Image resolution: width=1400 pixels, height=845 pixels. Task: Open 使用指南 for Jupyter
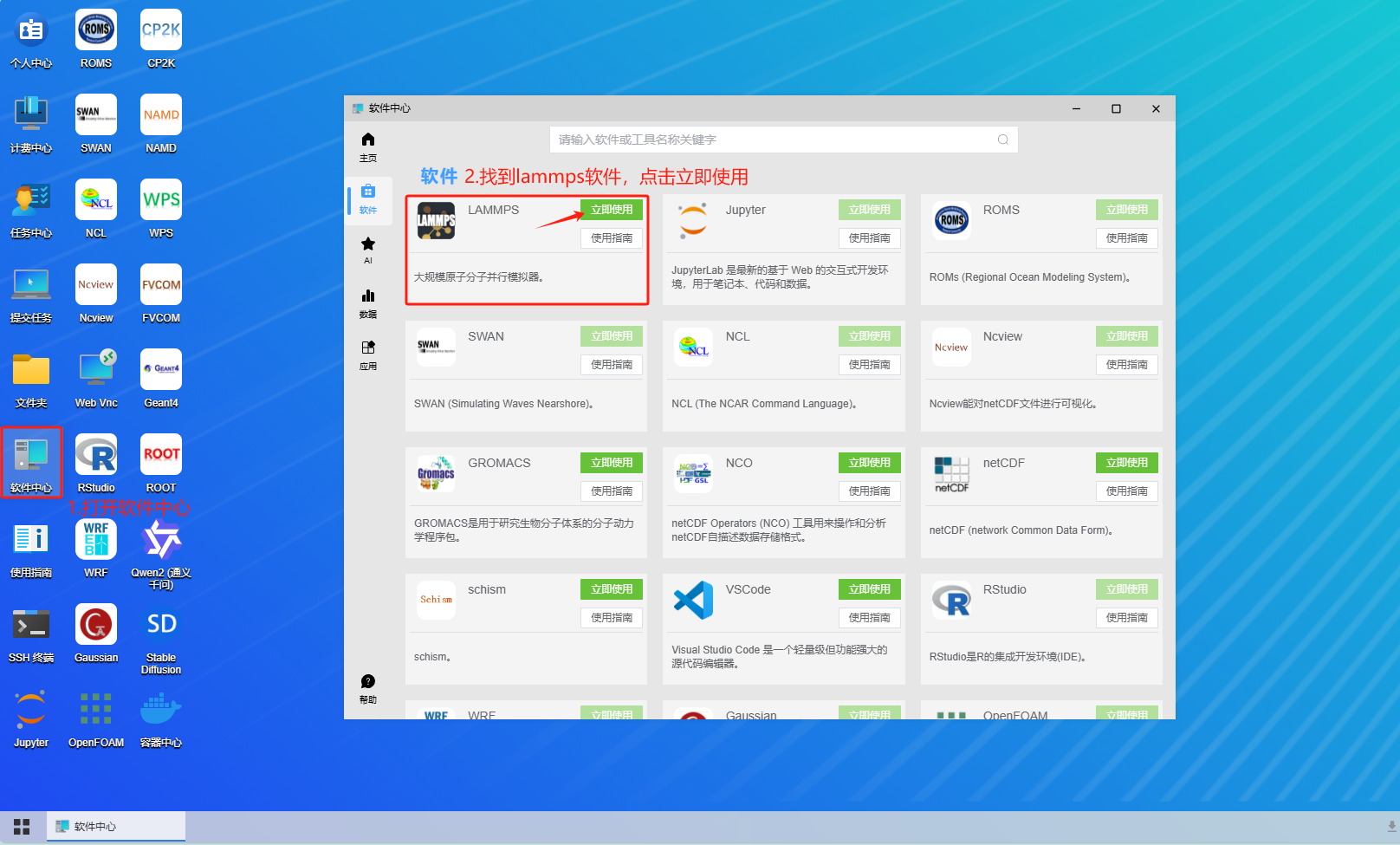coord(870,238)
